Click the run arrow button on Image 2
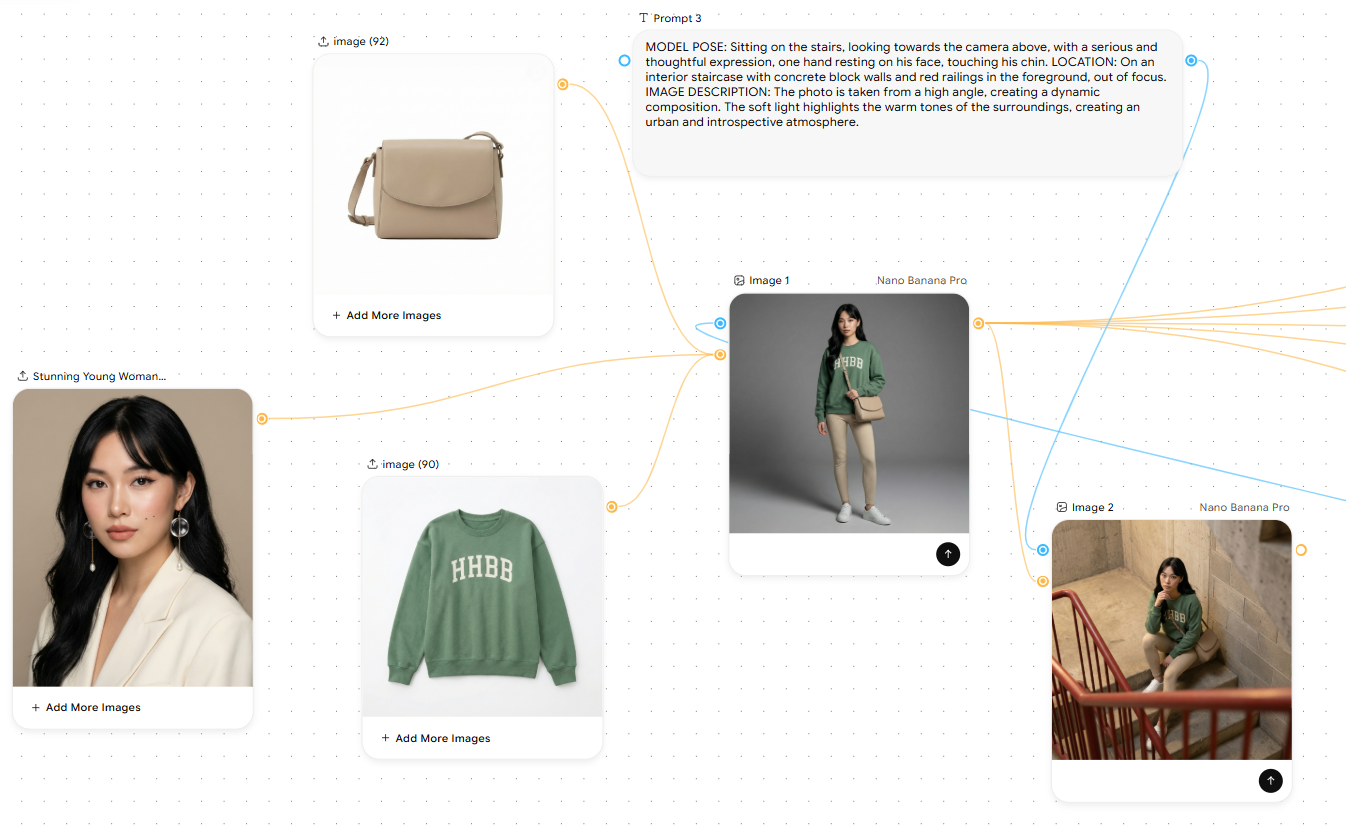Viewport: 1346px width, 826px height. [x=1270, y=780]
